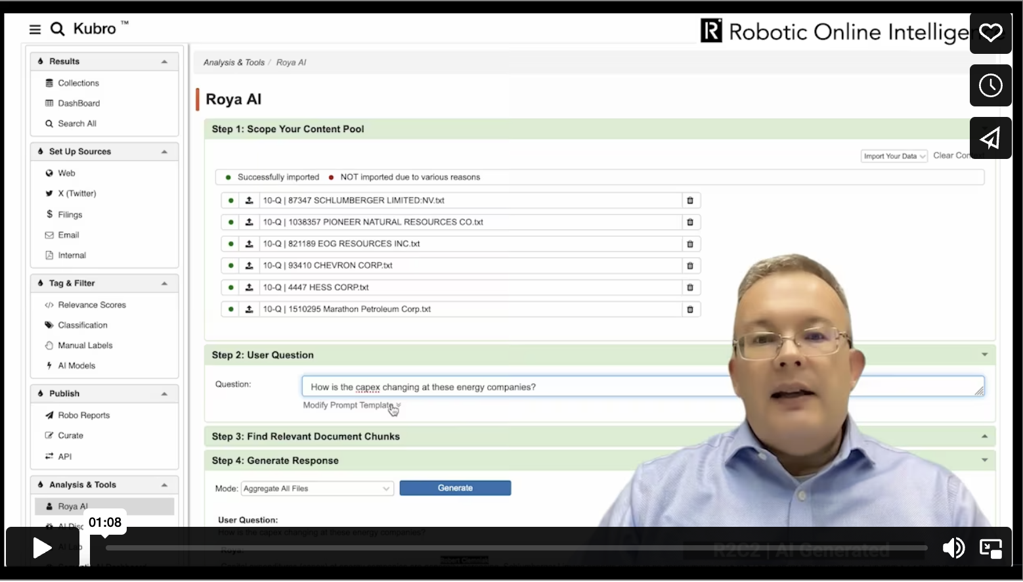This screenshot has height=582, width=1023.
Task: Click inside the Question text field
Action: click(x=643, y=386)
